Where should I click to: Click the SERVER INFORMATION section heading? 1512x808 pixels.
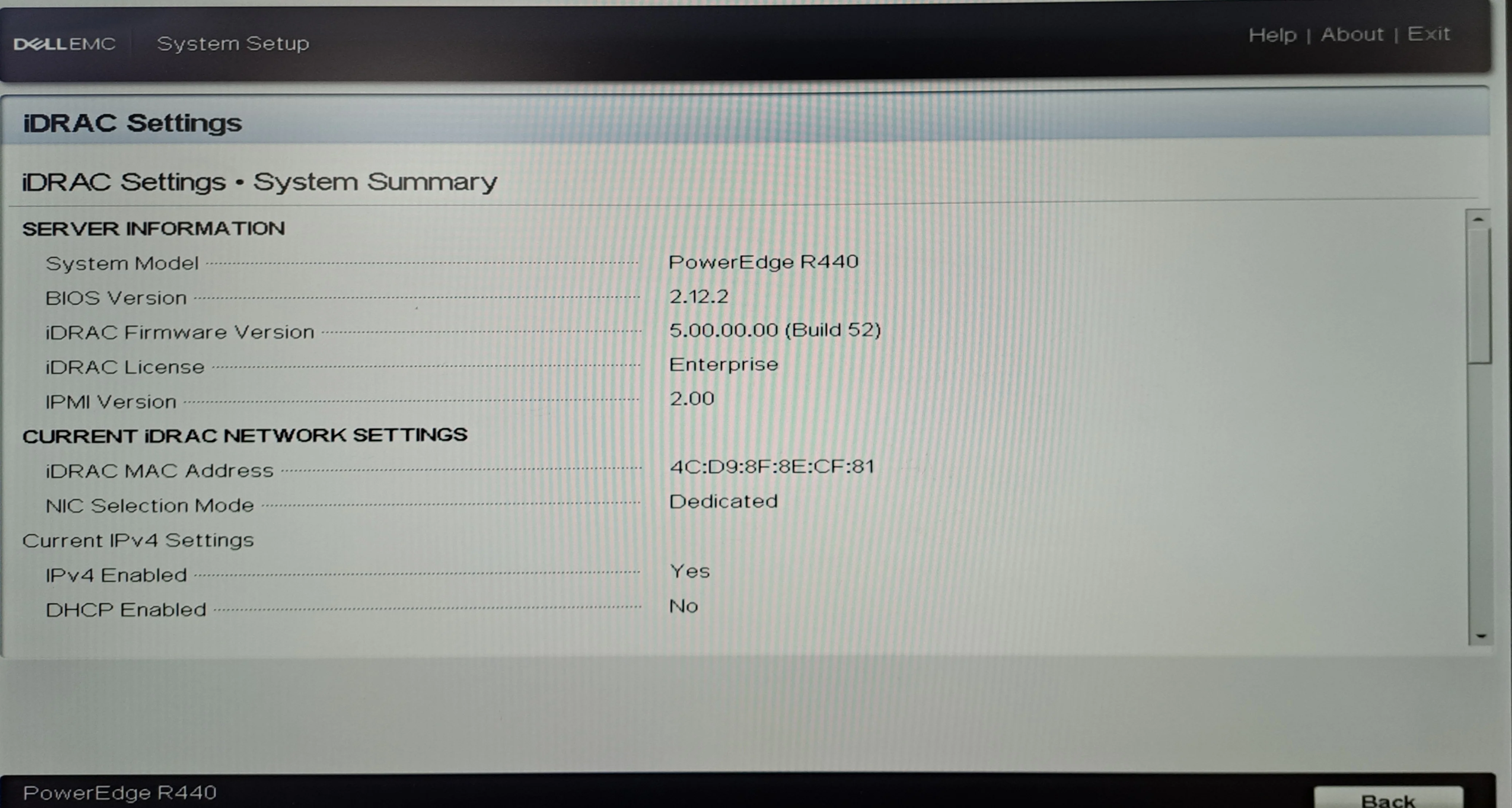[153, 229]
